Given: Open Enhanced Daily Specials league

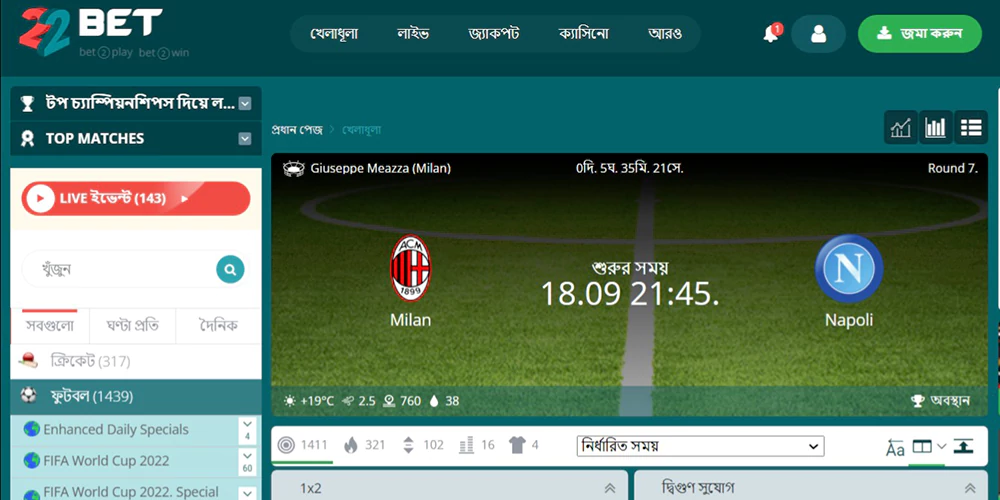Looking at the screenshot, I should tap(115, 429).
